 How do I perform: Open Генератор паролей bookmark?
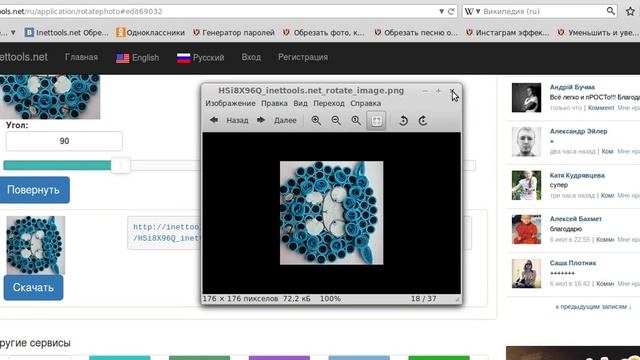[x=234, y=32]
